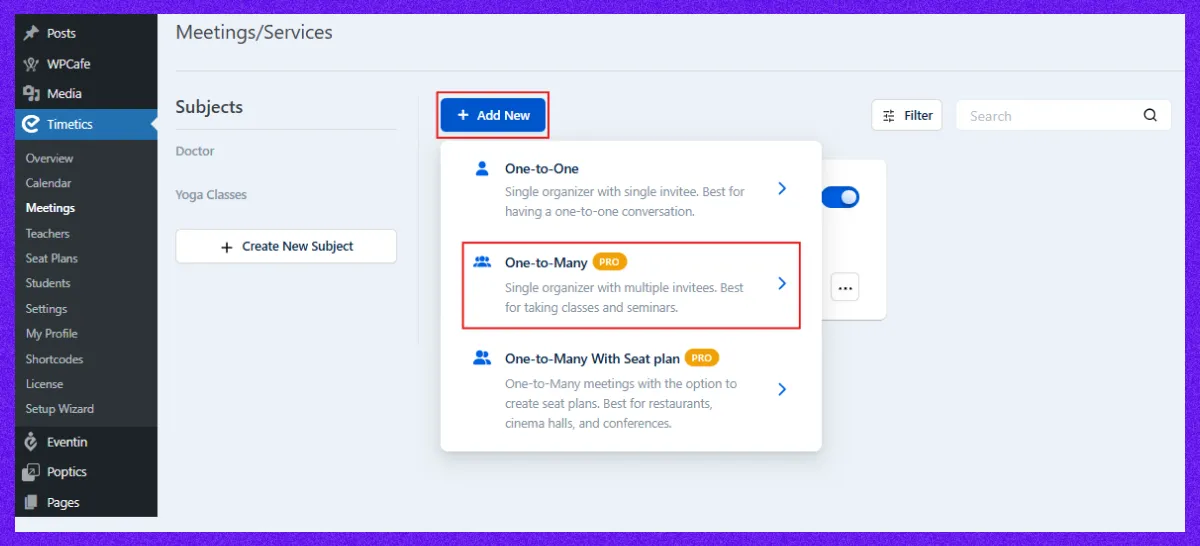Open the Settings submenu item
Screen dimensions: 1200x546
tap(46, 309)
